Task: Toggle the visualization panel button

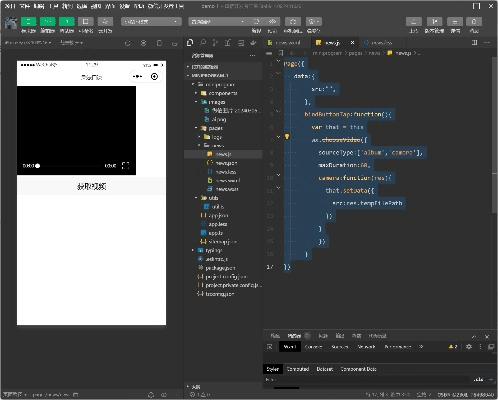Action: [x=86, y=22]
